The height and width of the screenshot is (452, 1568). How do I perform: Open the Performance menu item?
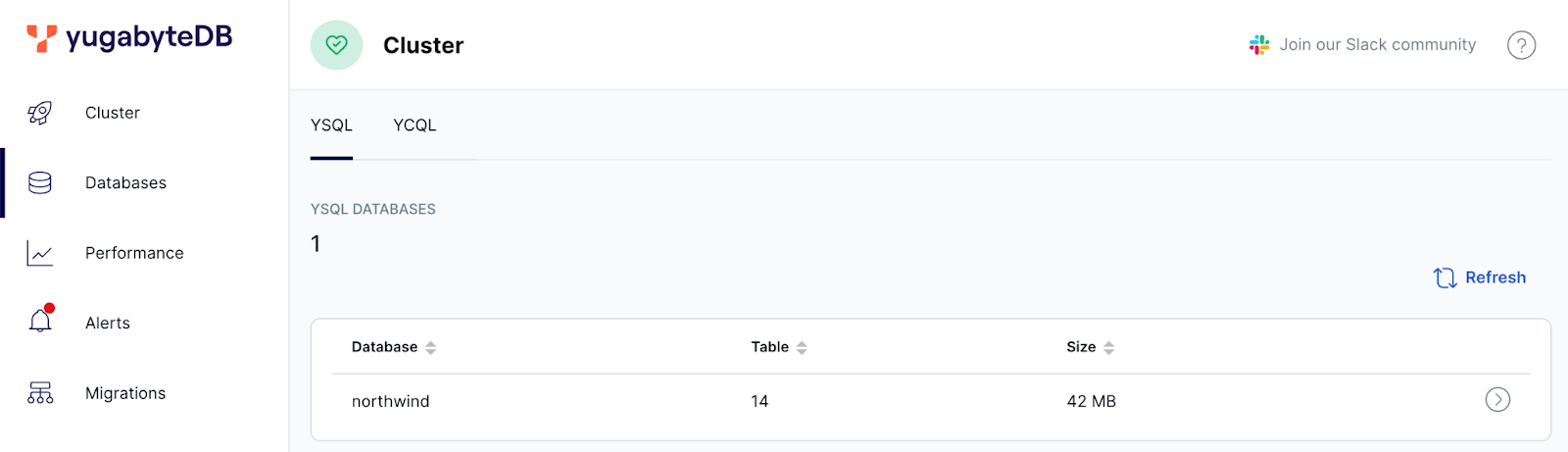click(134, 253)
